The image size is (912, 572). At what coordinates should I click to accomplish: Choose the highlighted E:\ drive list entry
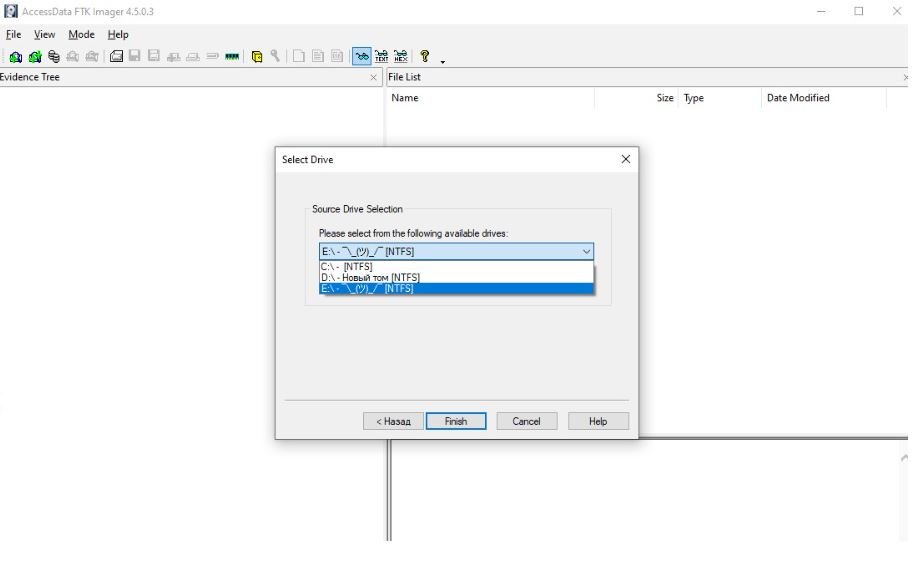click(x=457, y=289)
